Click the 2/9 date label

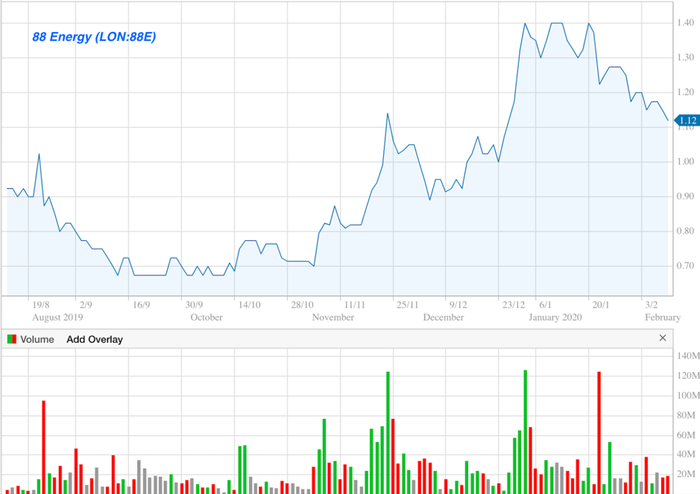[86, 305]
